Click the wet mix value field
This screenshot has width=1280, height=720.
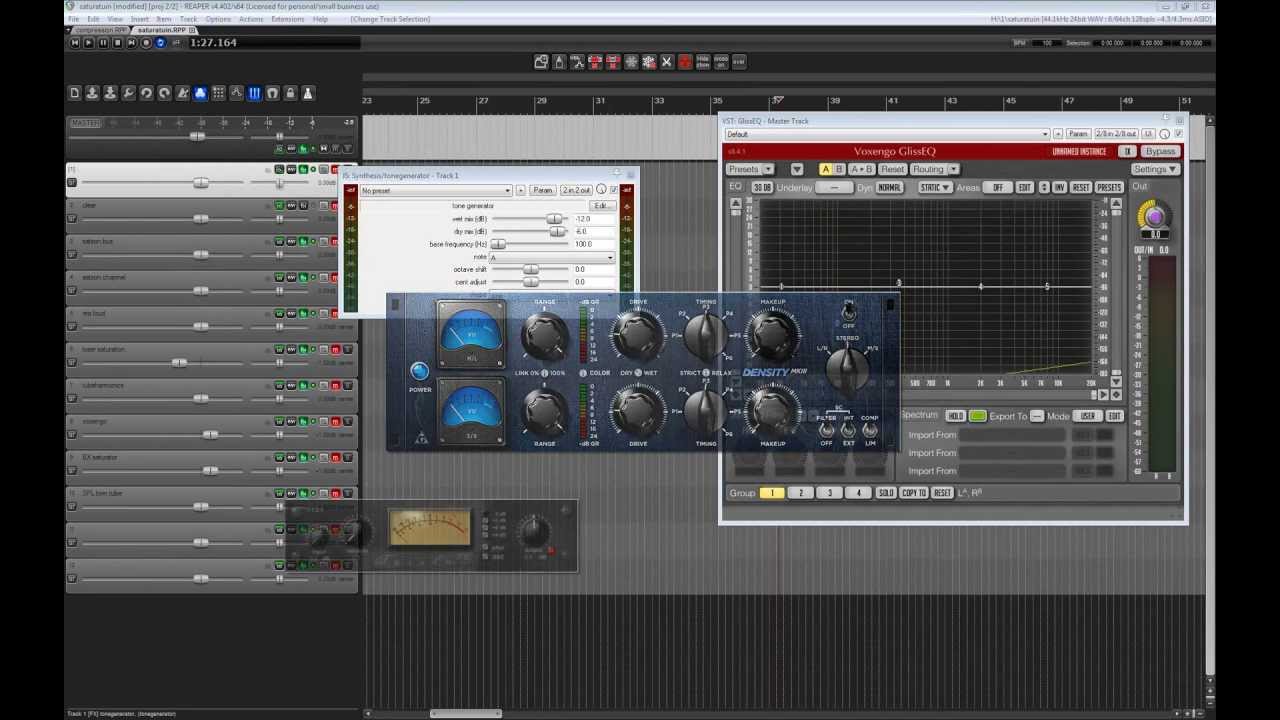[x=593, y=219]
